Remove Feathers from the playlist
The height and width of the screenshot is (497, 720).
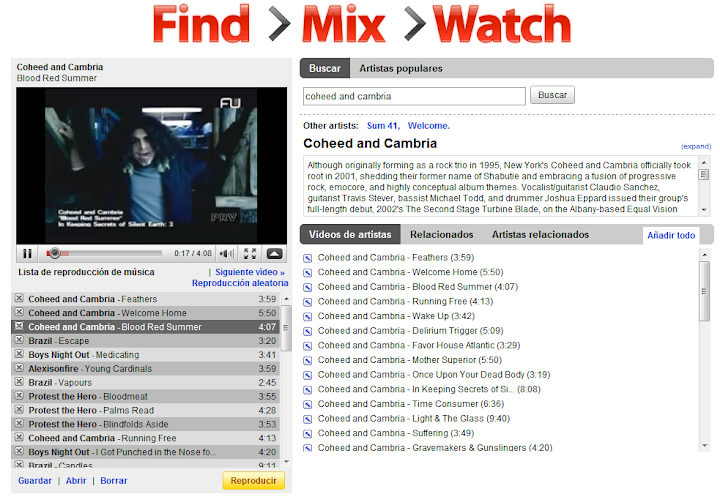[x=19, y=299]
